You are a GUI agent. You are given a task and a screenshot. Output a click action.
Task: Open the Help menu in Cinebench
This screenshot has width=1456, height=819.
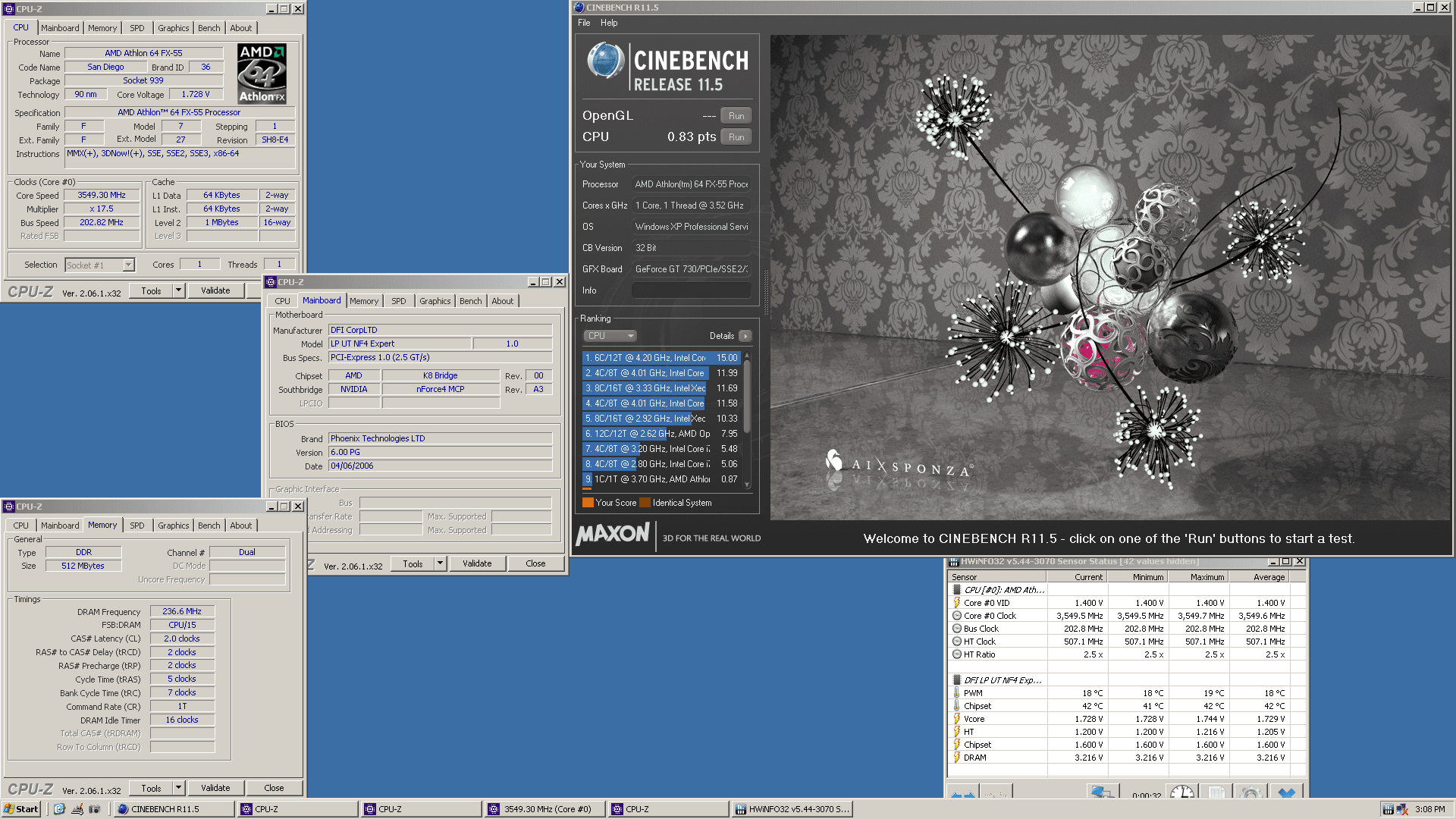point(609,23)
